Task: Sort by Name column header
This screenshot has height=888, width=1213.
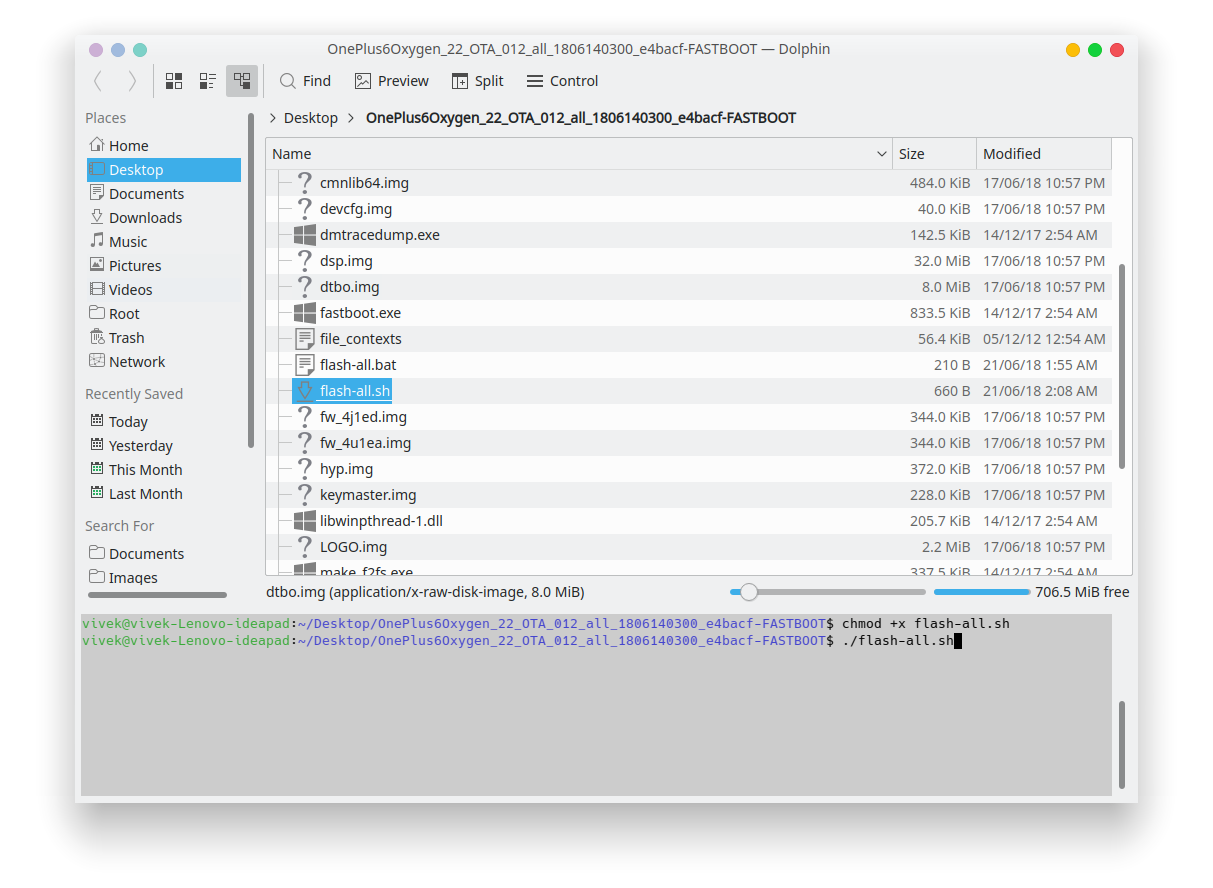Action: 579,154
